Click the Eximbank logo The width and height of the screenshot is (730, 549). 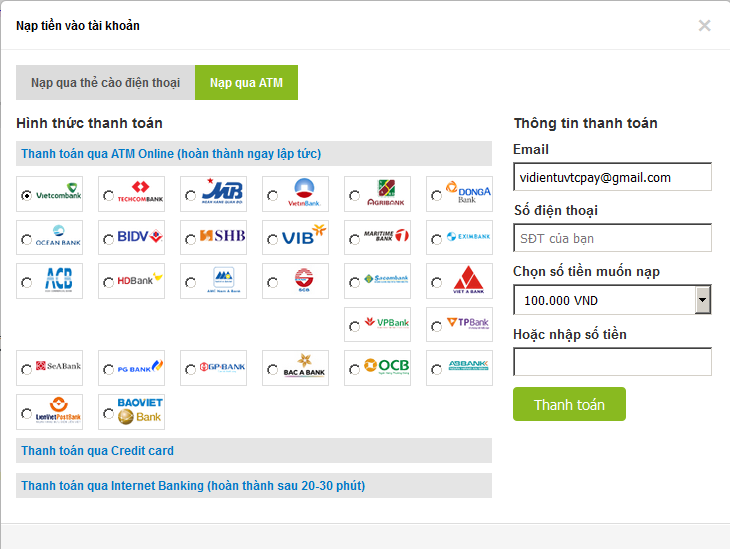468,236
